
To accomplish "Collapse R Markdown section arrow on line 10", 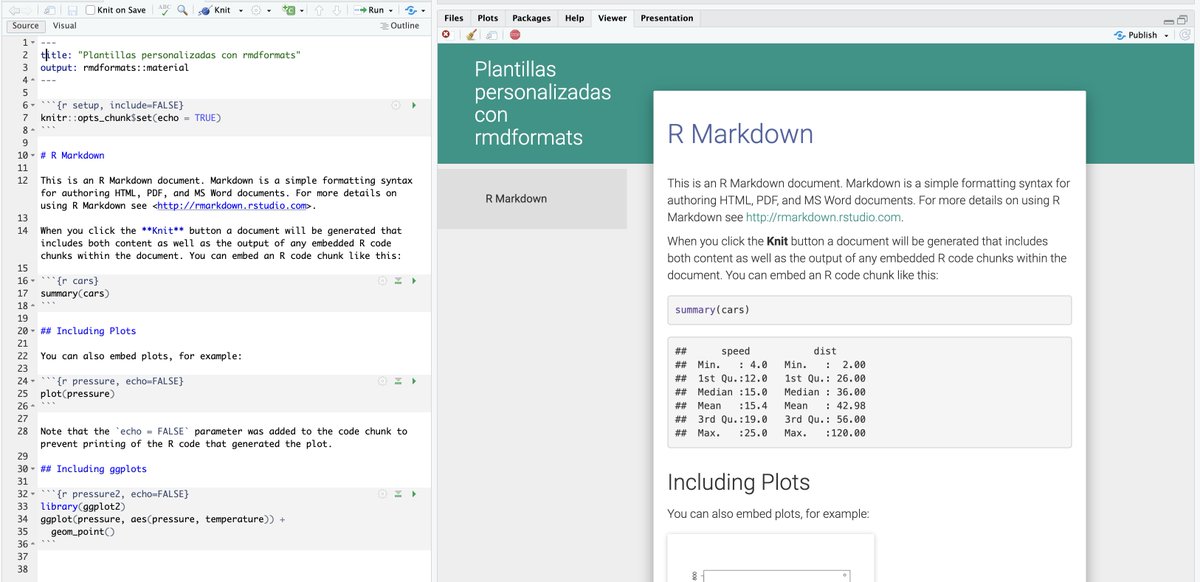I will pyautogui.click(x=32, y=155).
